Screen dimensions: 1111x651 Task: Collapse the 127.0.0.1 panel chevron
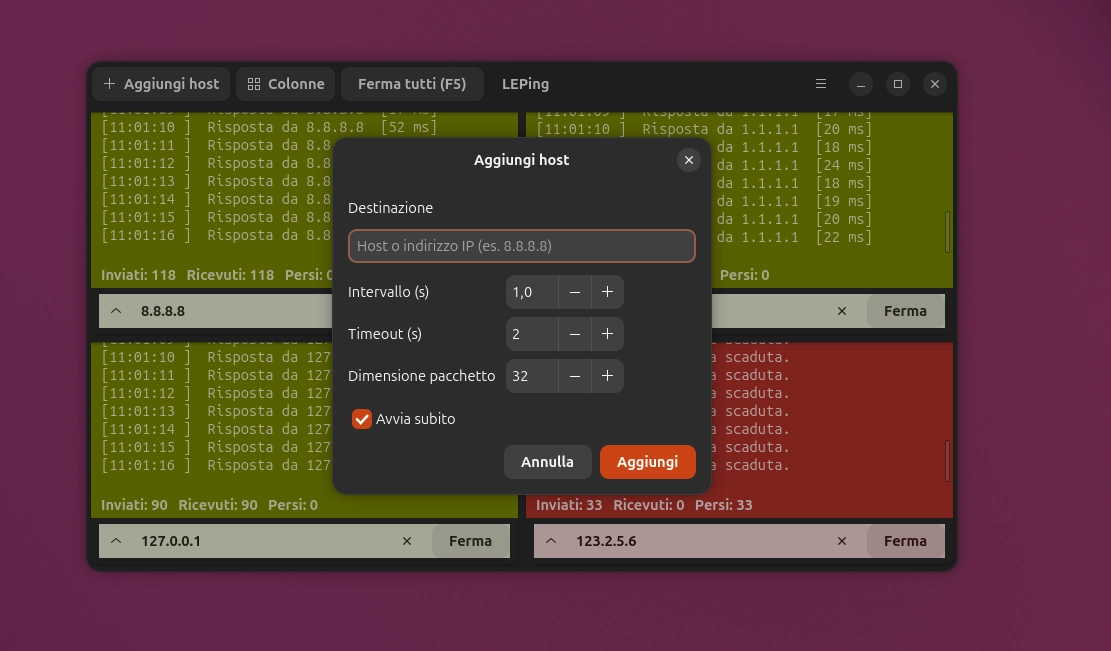116,541
